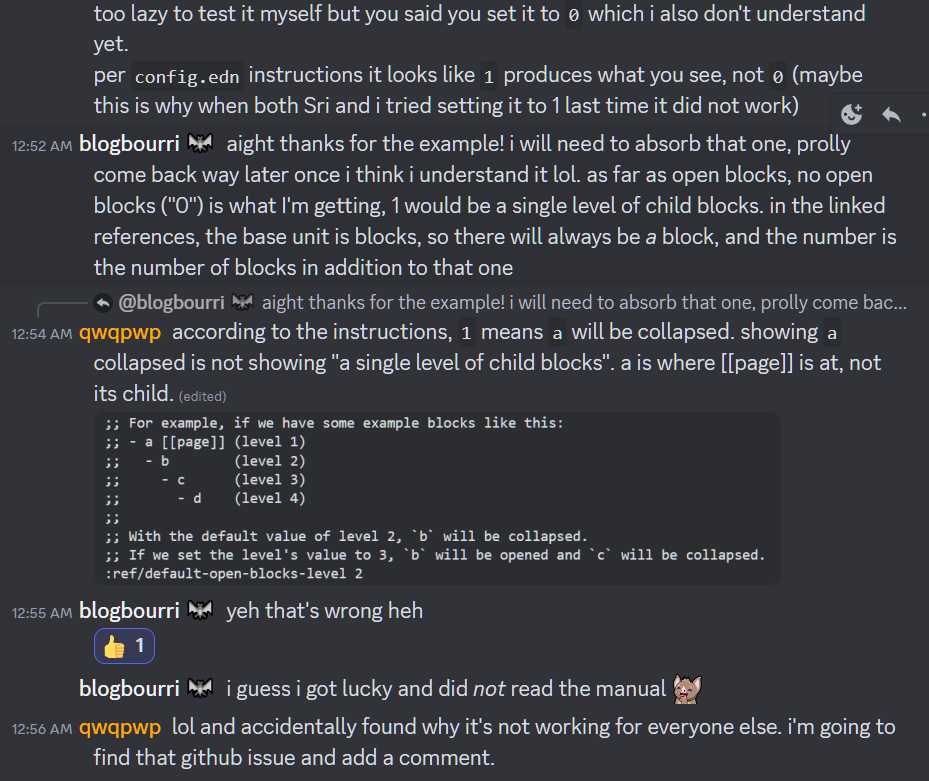The height and width of the screenshot is (781, 929).
Task: Toggle the 👍 reaction on blogbourri's message
Action: [124, 645]
